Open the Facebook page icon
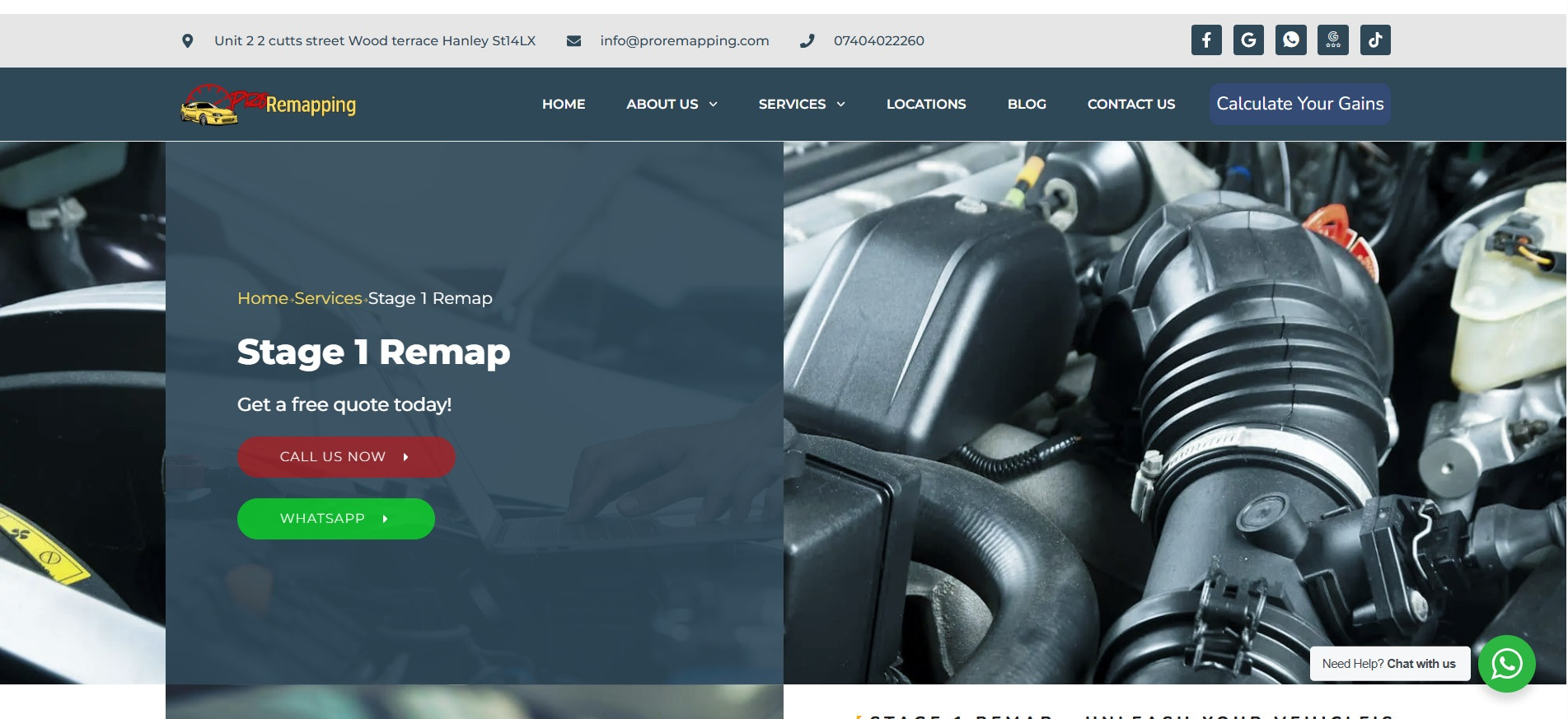1568x719 pixels. pos(1205,40)
